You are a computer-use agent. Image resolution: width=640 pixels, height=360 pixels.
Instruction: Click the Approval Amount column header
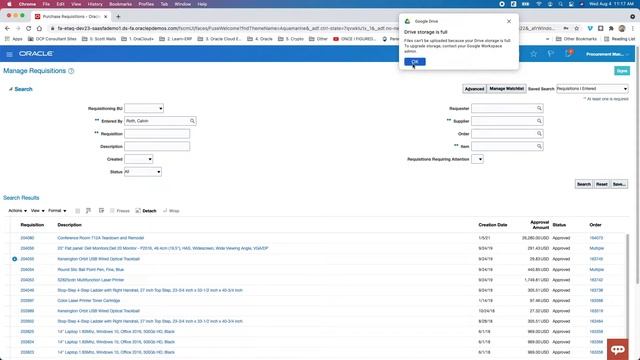pos(539,224)
